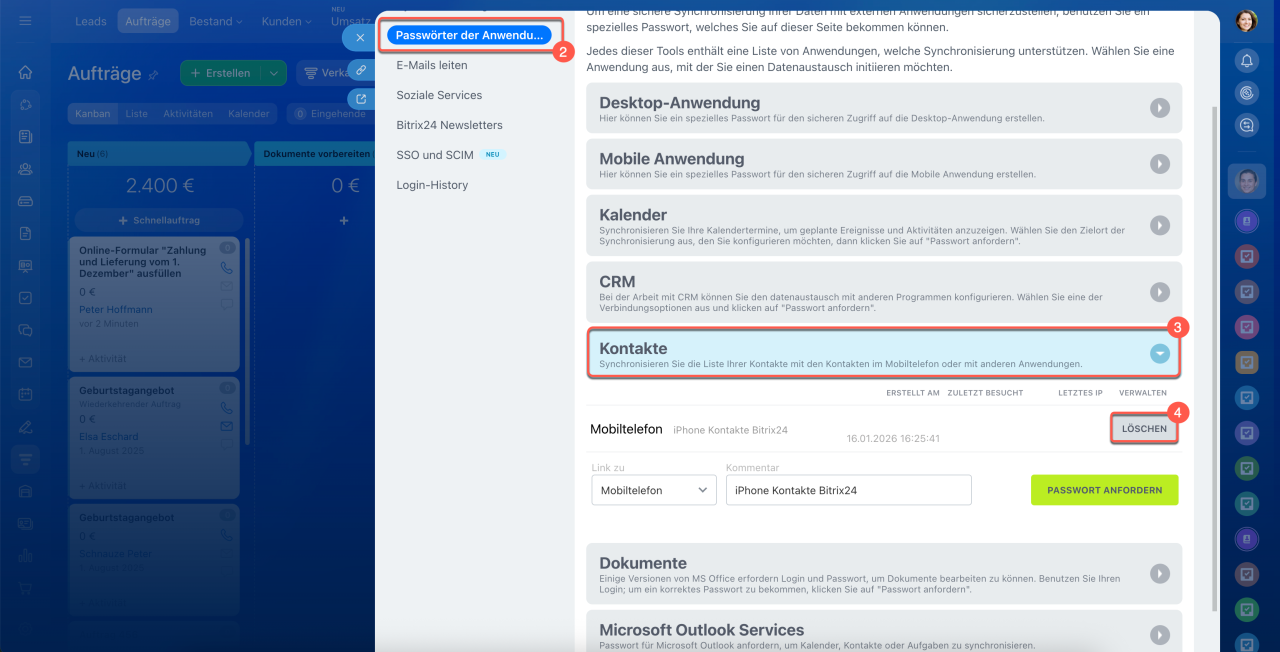Select Passwörter der Anwendungen menu item

[469, 35]
